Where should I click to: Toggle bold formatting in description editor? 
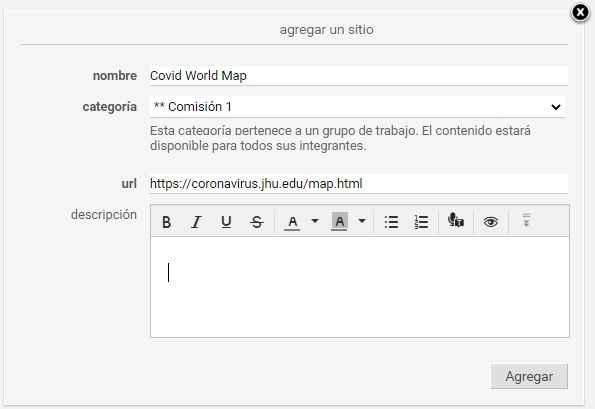click(166, 222)
